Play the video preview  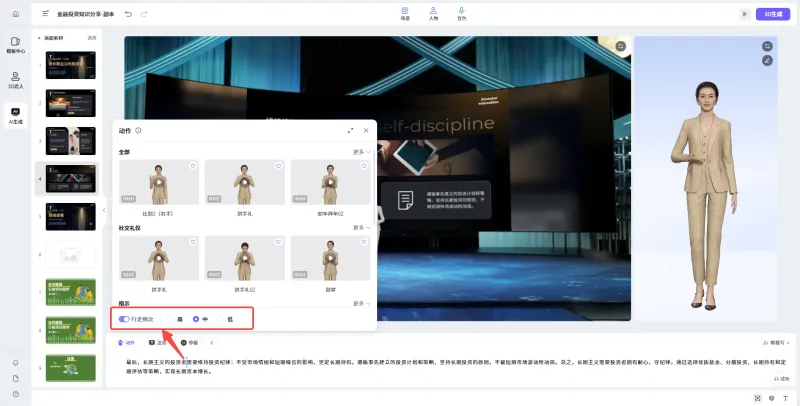click(745, 14)
